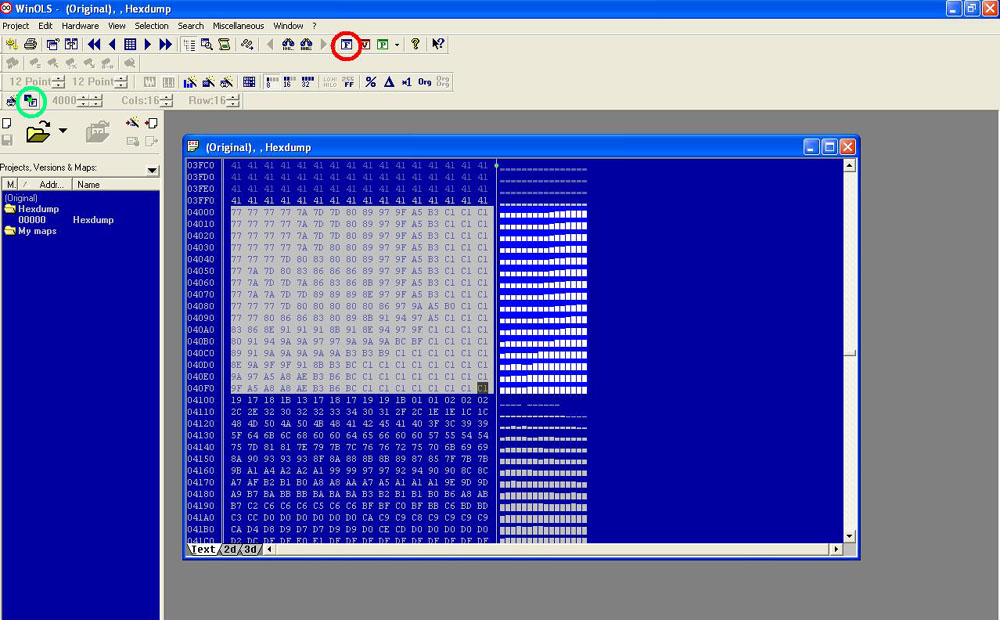Toggle 16-bit display mode
This screenshot has width=1000, height=620.
point(290,82)
